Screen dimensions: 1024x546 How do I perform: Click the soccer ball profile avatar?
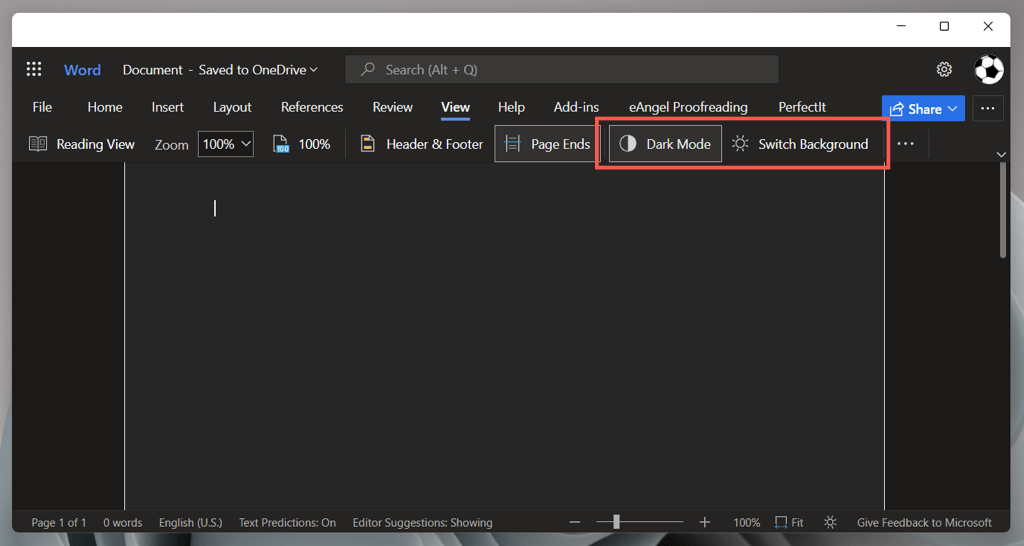pos(989,69)
